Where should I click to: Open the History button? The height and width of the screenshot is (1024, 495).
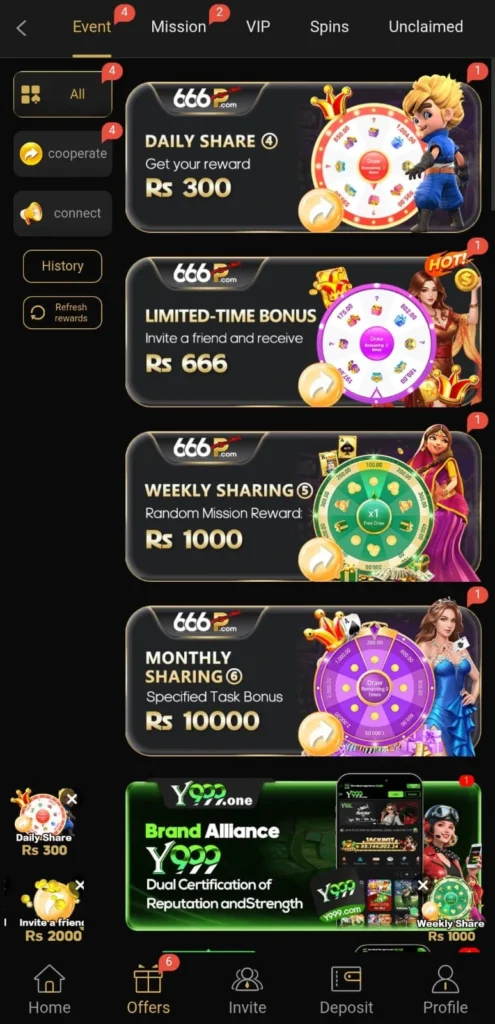tap(63, 266)
